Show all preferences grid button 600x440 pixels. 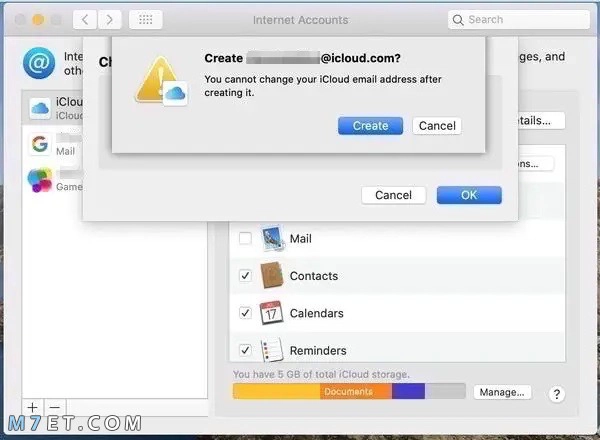(145, 20)
